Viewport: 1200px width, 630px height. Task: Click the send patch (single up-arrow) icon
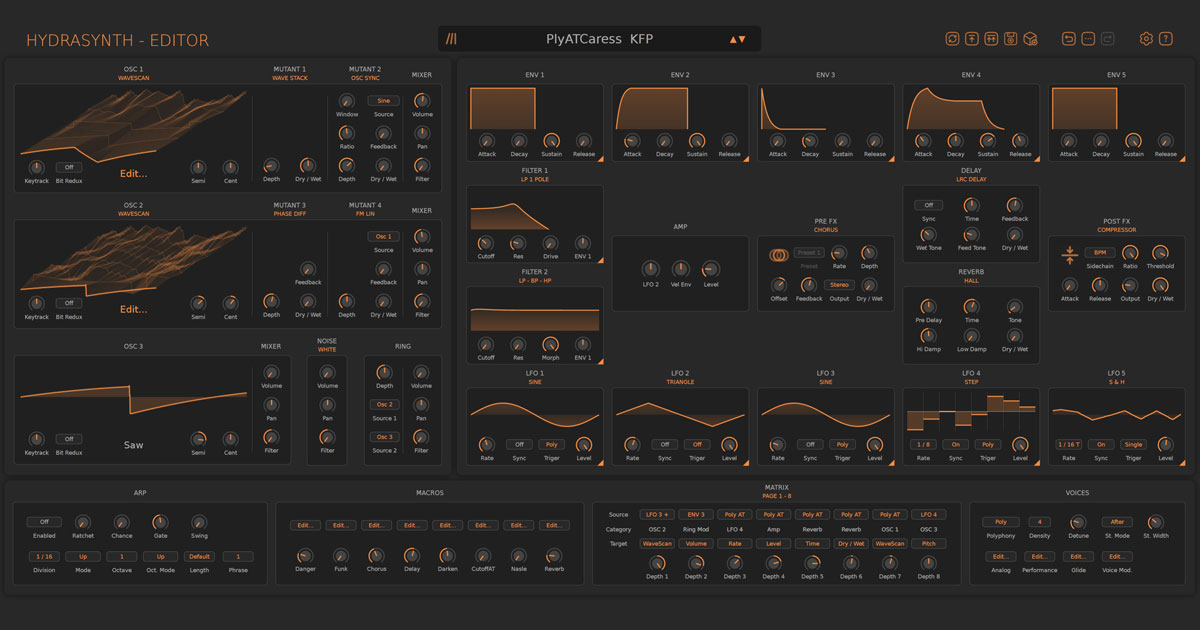point(972,39)
